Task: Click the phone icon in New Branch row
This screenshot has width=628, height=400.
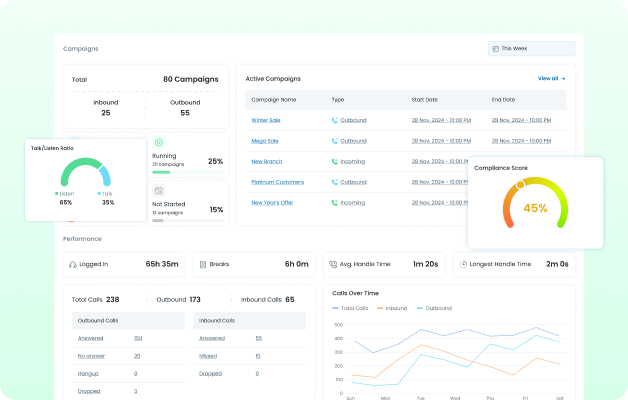Action: [x=335, y=161]
